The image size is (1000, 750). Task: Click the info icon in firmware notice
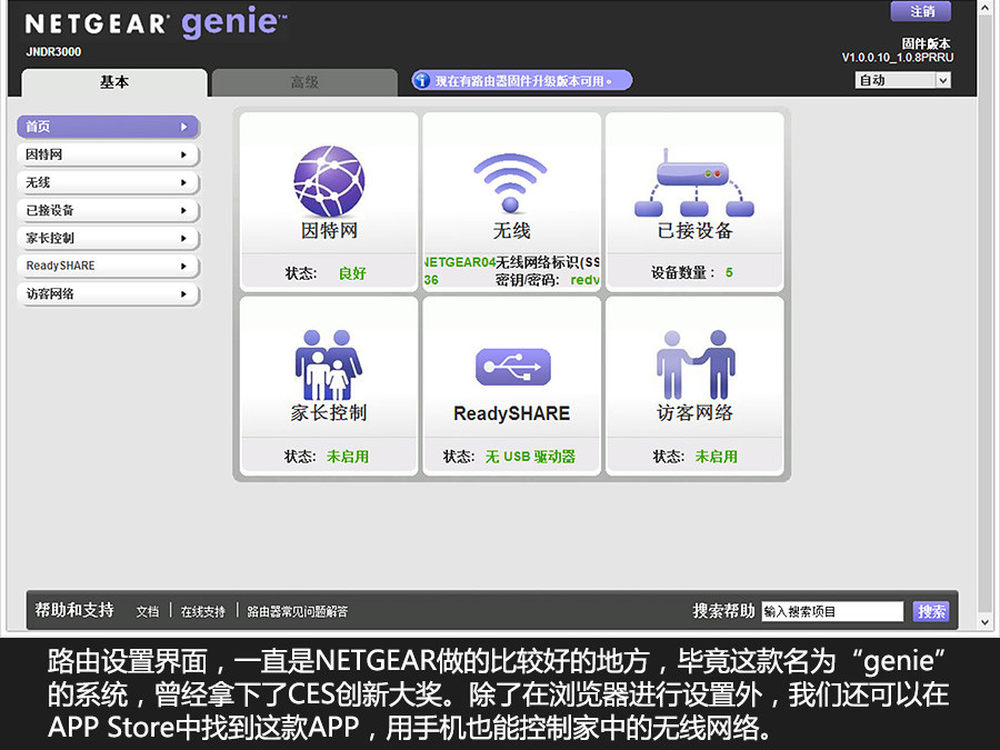click(x=421, y=80)
